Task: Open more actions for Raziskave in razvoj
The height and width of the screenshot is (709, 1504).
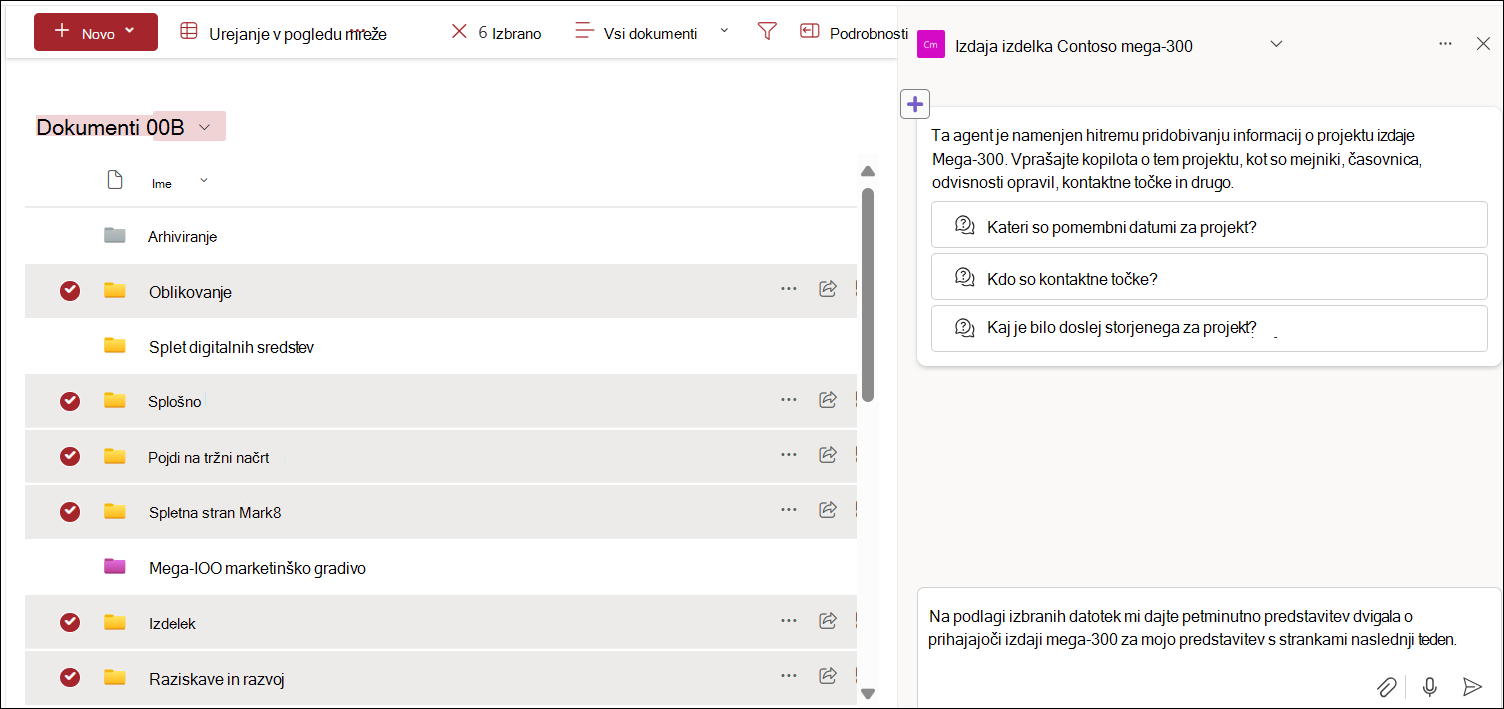Action: (789, 677)
